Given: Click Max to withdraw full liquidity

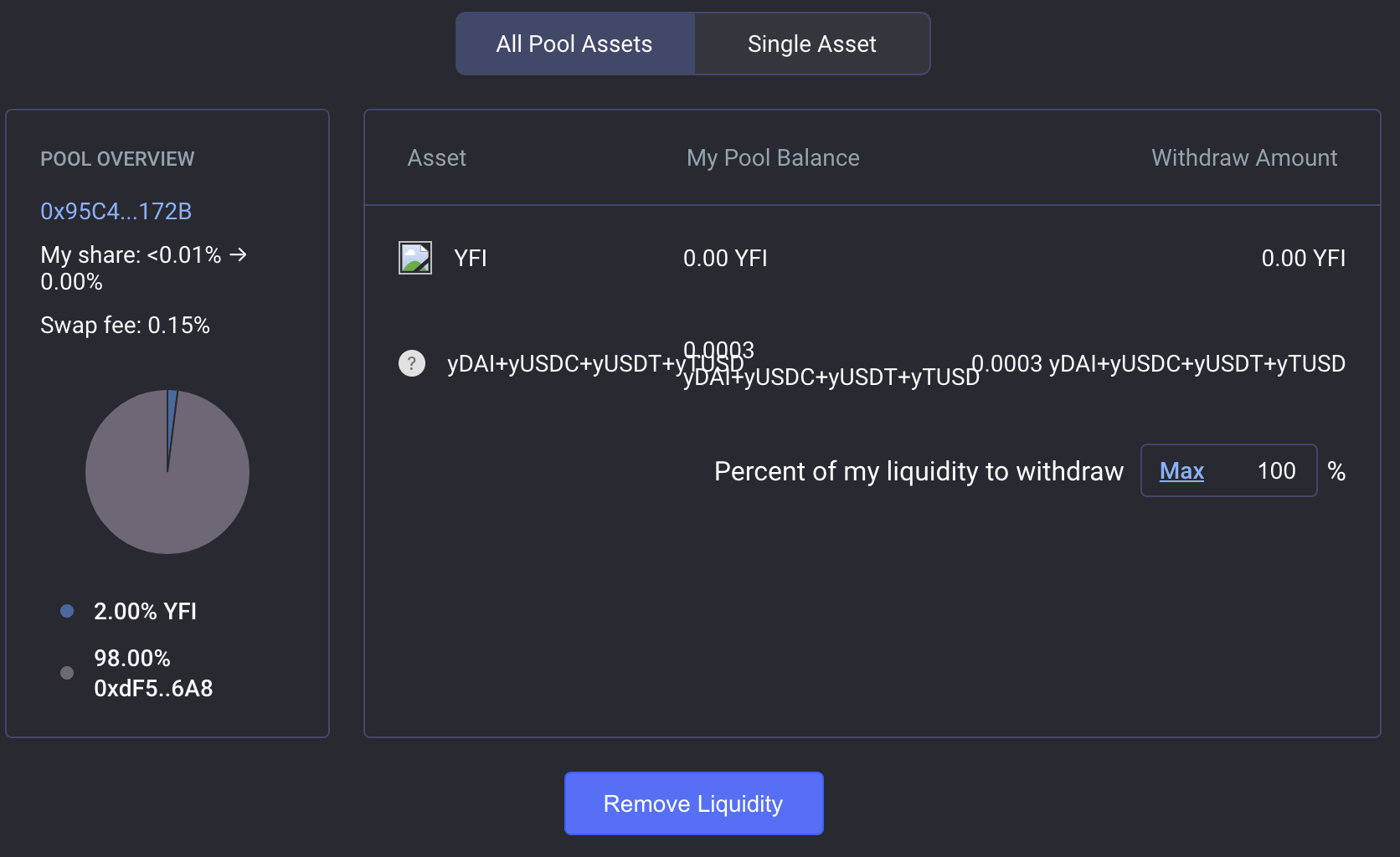Looking at the screenshot, I should coord(1181,471).
